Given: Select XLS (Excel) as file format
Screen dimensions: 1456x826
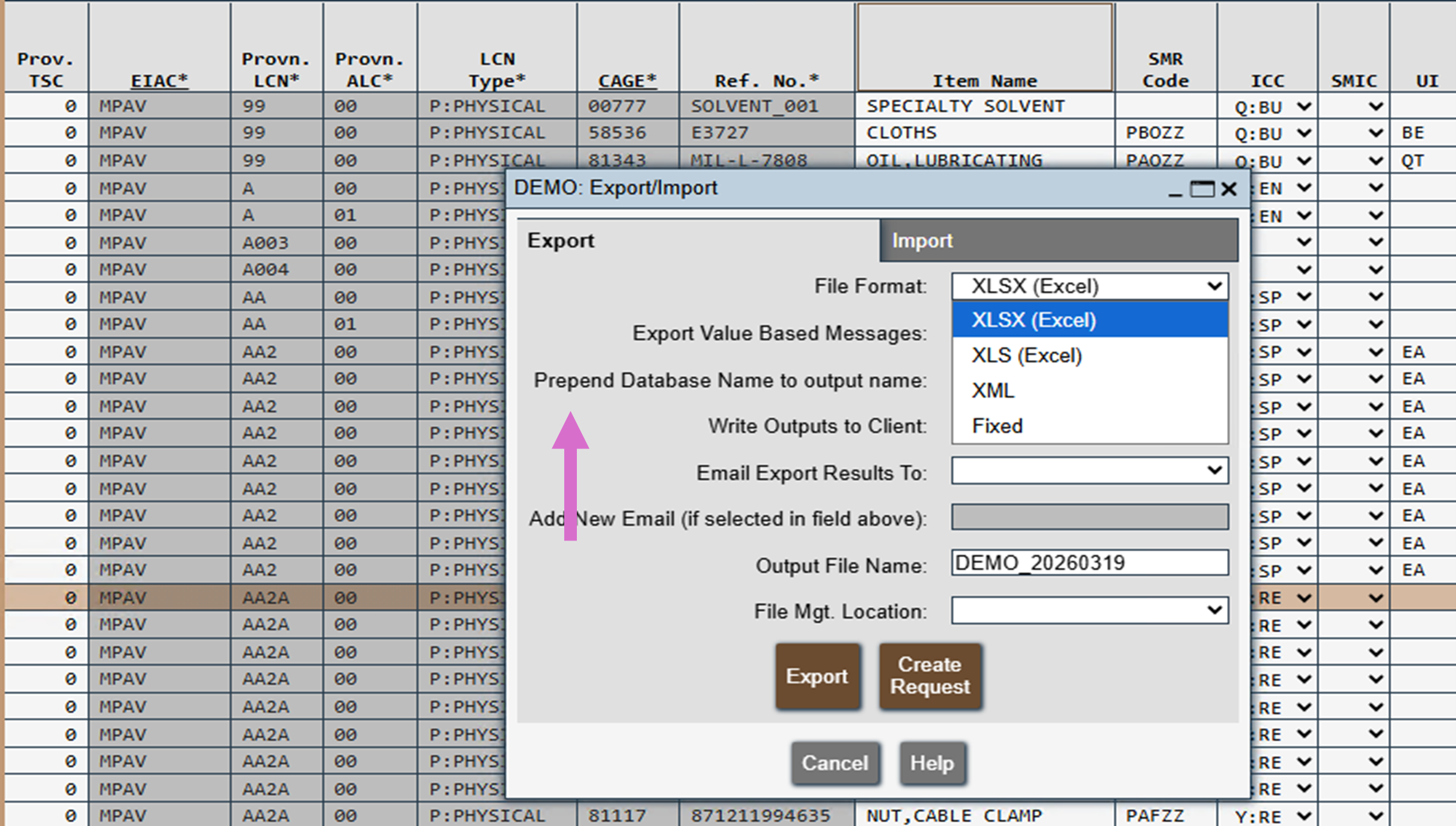Looking at the screenshot, I should pyautogui.click(x=1025, y=355).
